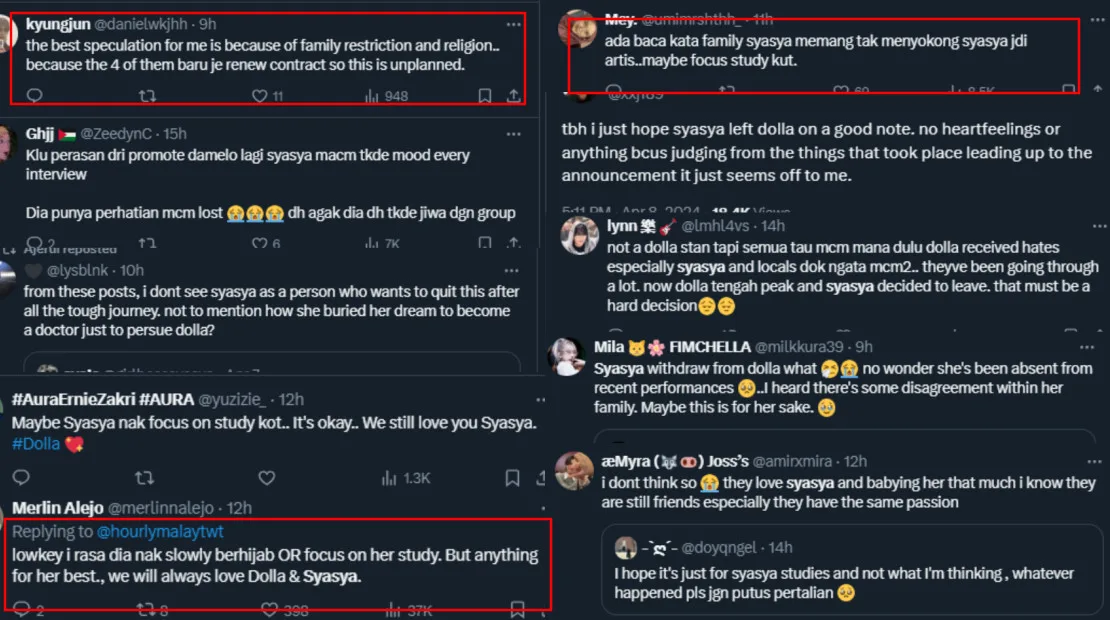View analytics of kyungjun's tweet showing 948
The image size is (1110, 620).
pyautogui.click(x=387, y=96)
